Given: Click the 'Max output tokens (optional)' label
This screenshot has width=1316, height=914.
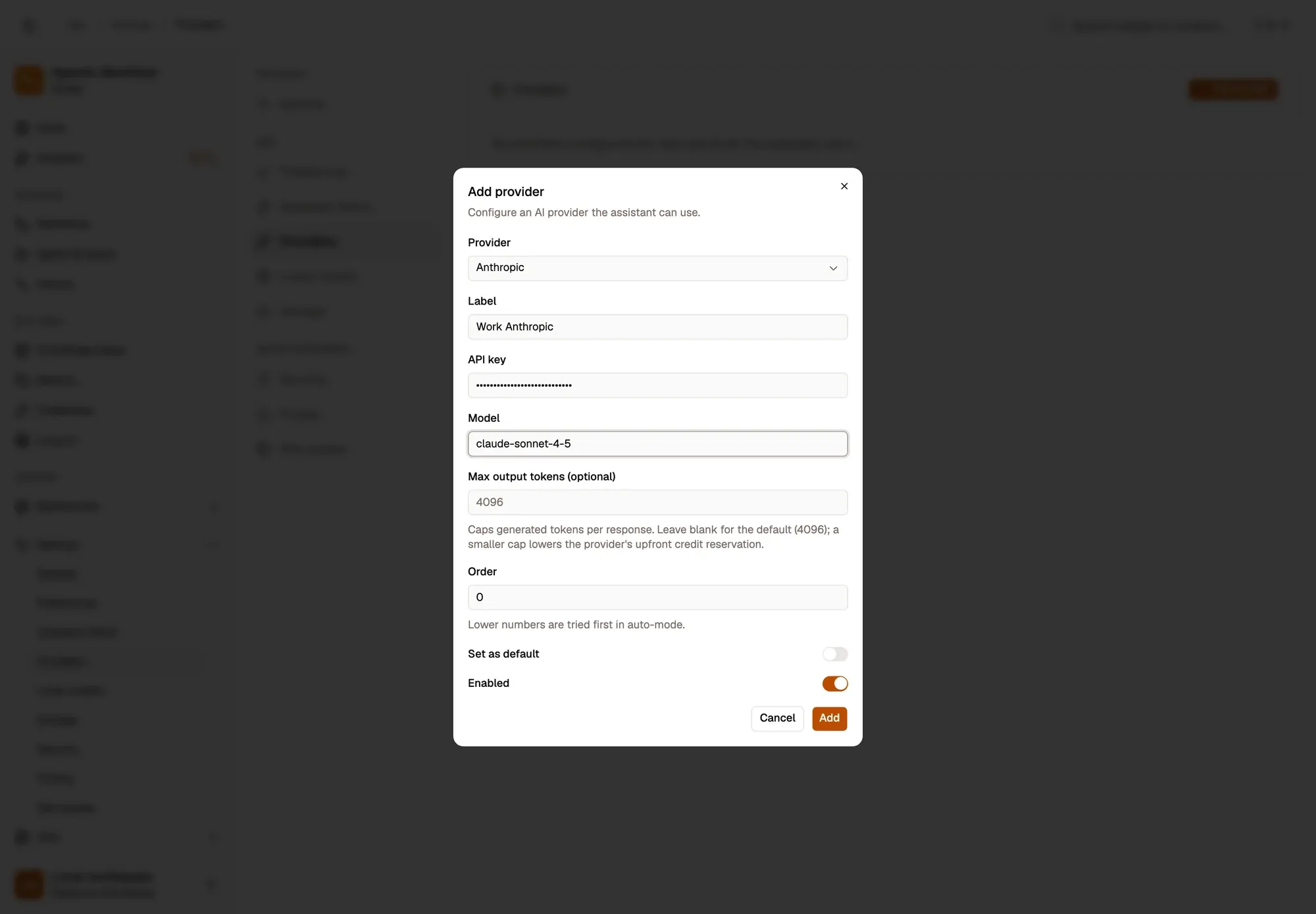Looking at the screenshot, I should (542, 476).
